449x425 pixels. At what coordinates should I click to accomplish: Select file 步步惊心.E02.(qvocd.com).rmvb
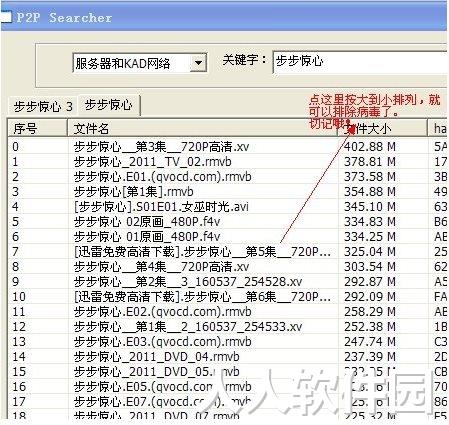tap(163, 312)
